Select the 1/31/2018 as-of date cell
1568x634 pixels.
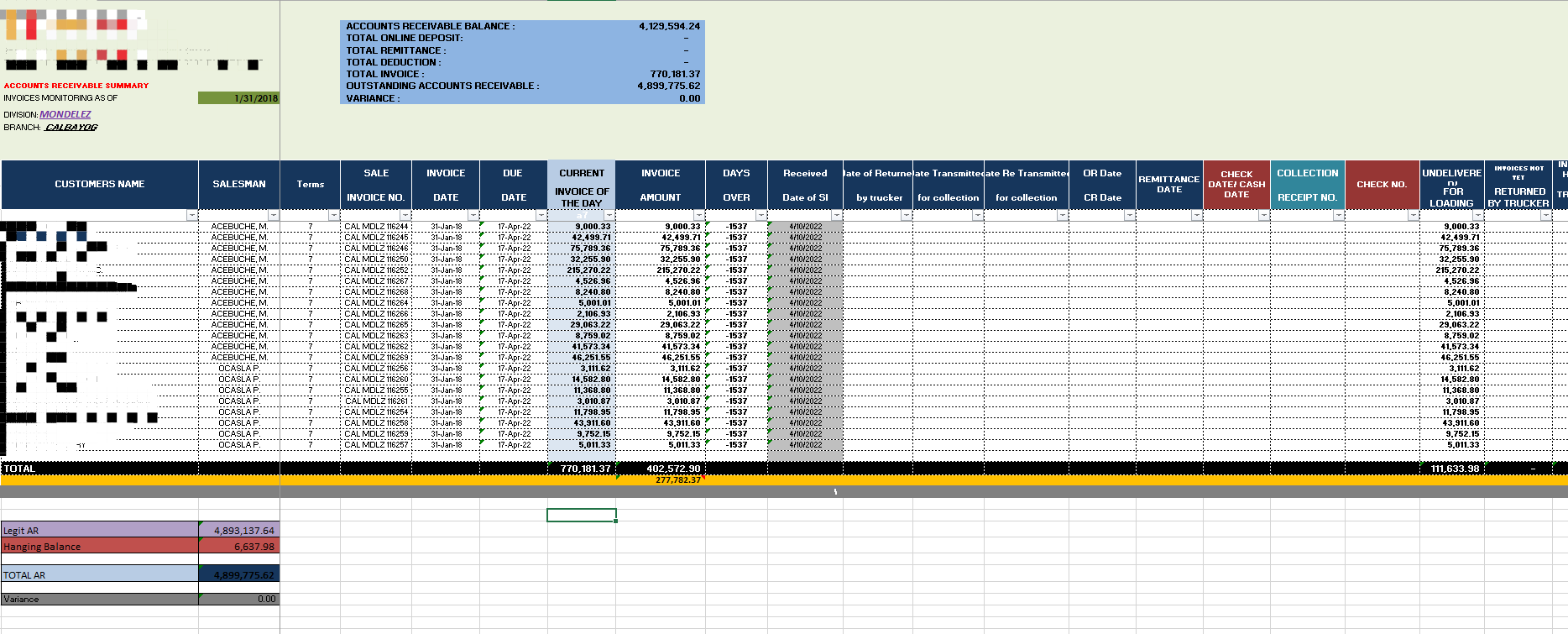pyautogui.click(x=238, y=98)
